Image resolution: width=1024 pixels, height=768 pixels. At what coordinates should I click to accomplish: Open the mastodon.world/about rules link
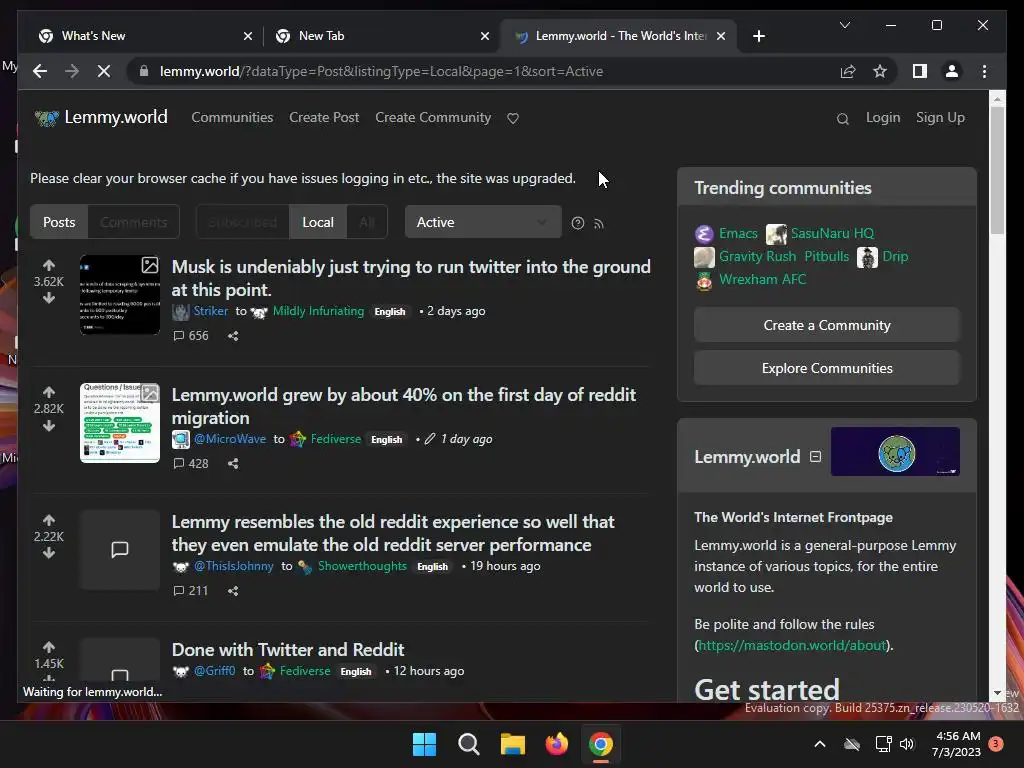point(792,645)
